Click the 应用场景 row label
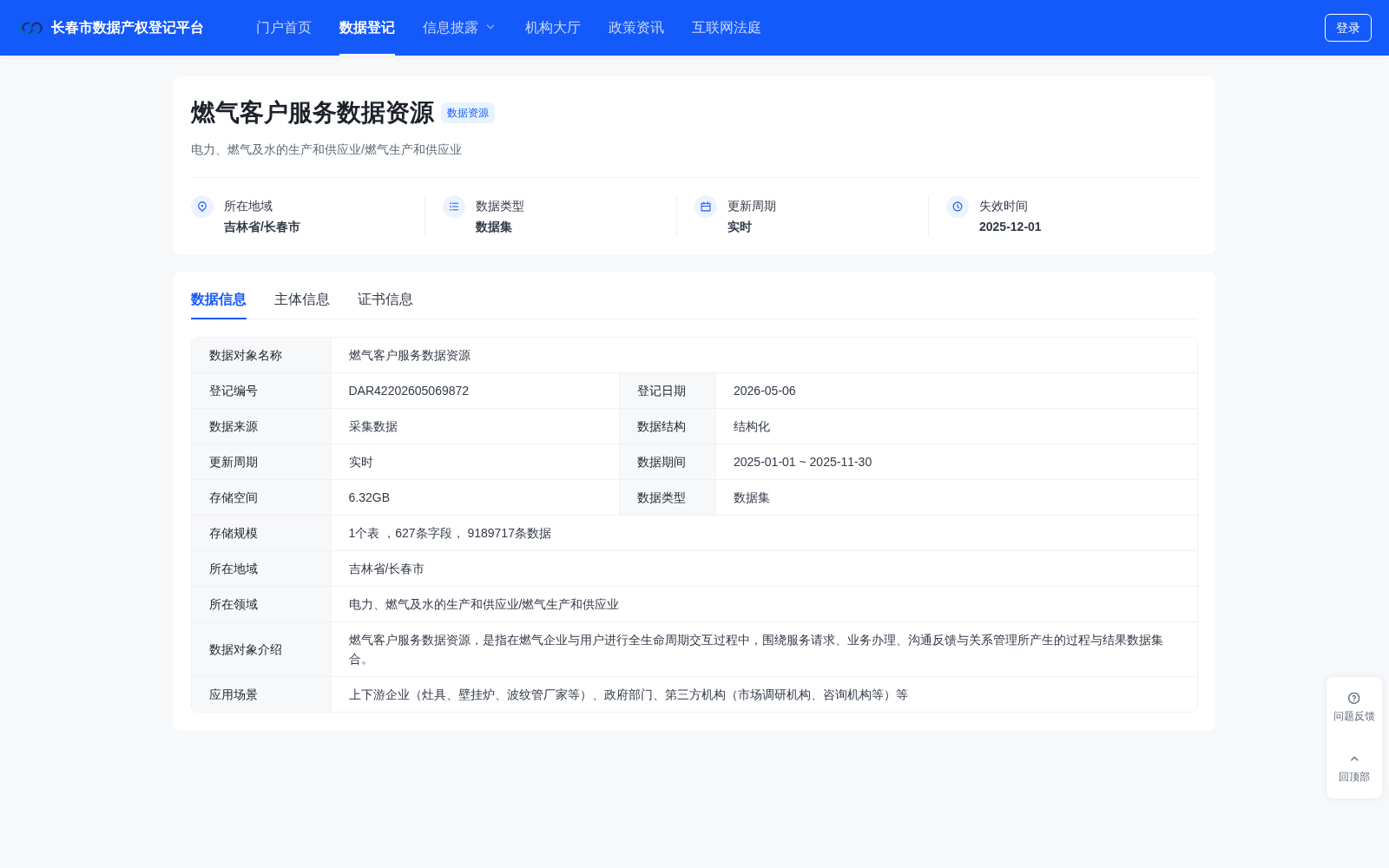This screenshot has height=868, width=1389. pyautogui.click(x=234, y=694)
